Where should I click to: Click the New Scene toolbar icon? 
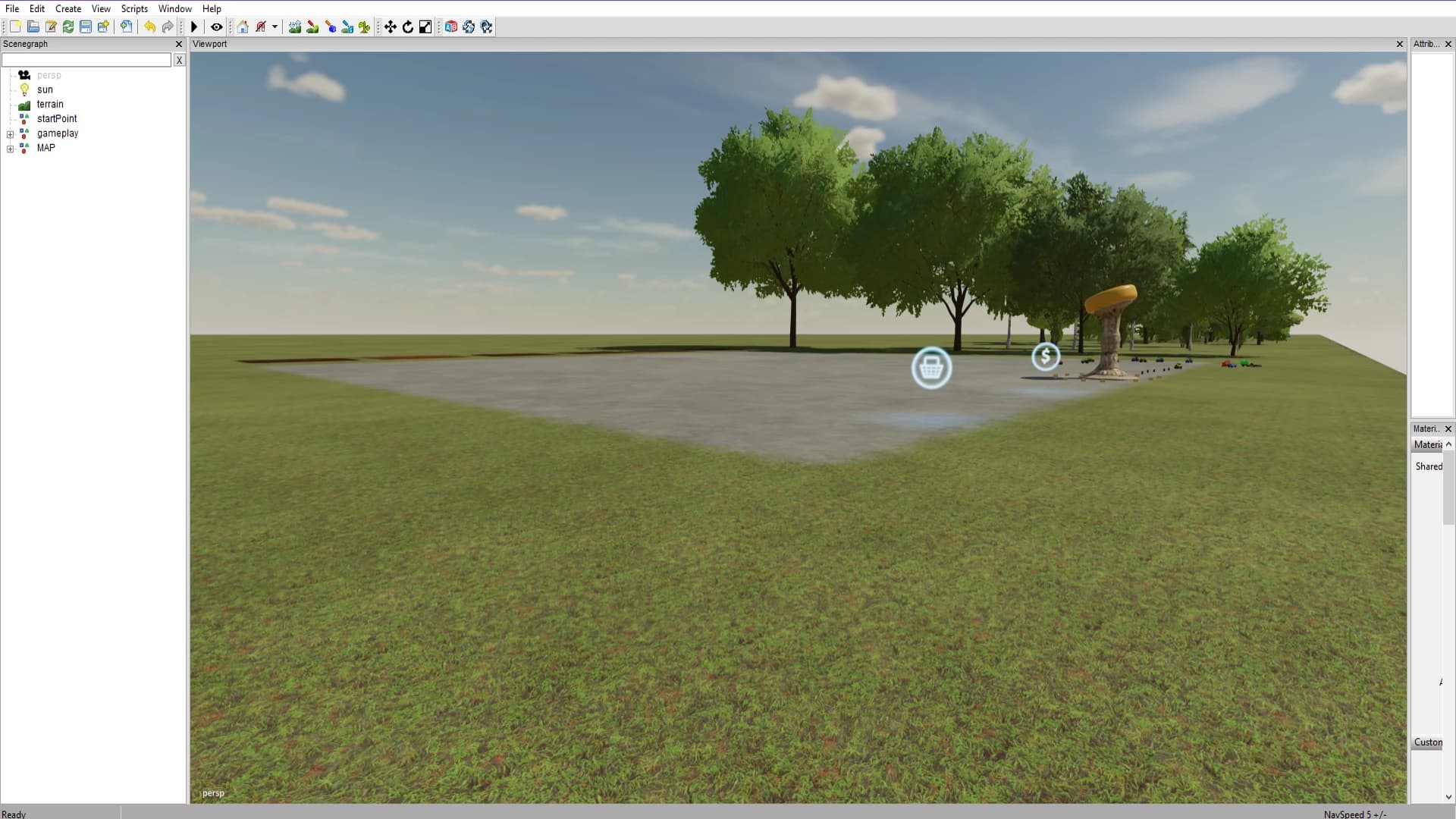tap(15, 27)
